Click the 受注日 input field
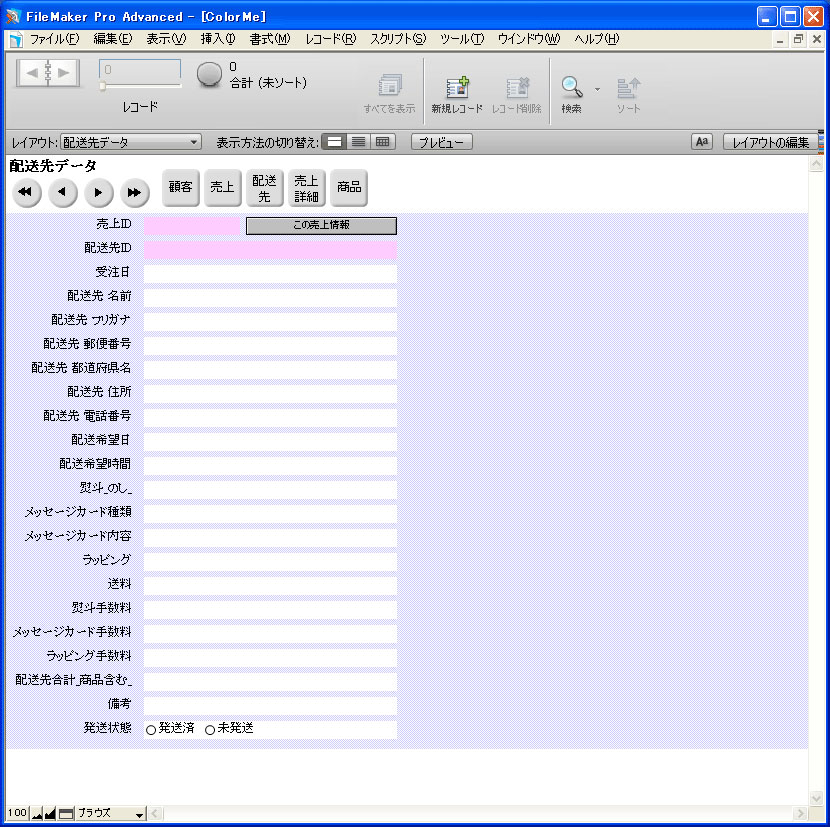The image size is (830, 827). click(270, 274)
